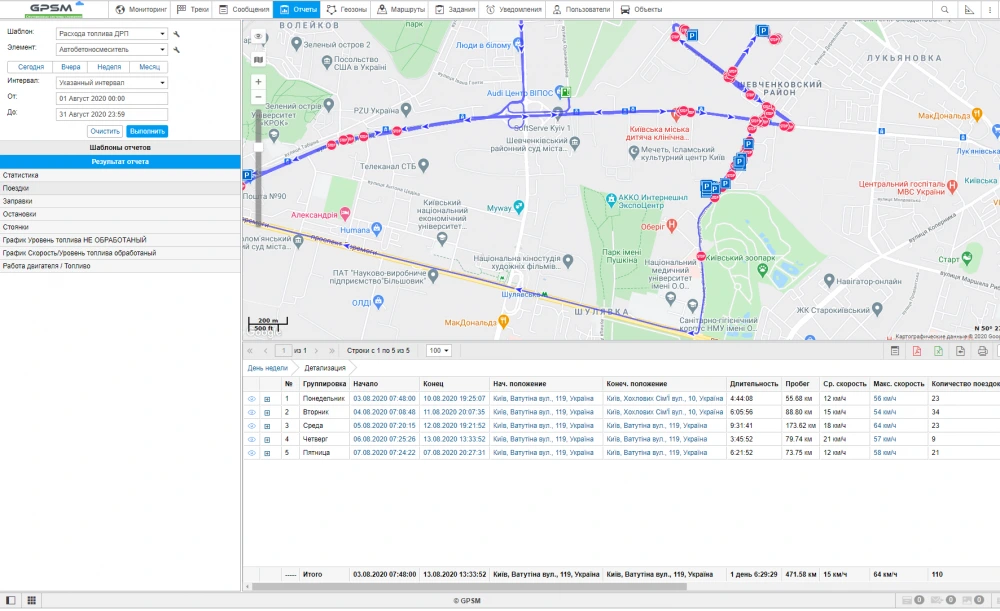Click the wrench icon beside the Шаблон field
This screenshot has height=611, width=1000.
click(177, 33)
